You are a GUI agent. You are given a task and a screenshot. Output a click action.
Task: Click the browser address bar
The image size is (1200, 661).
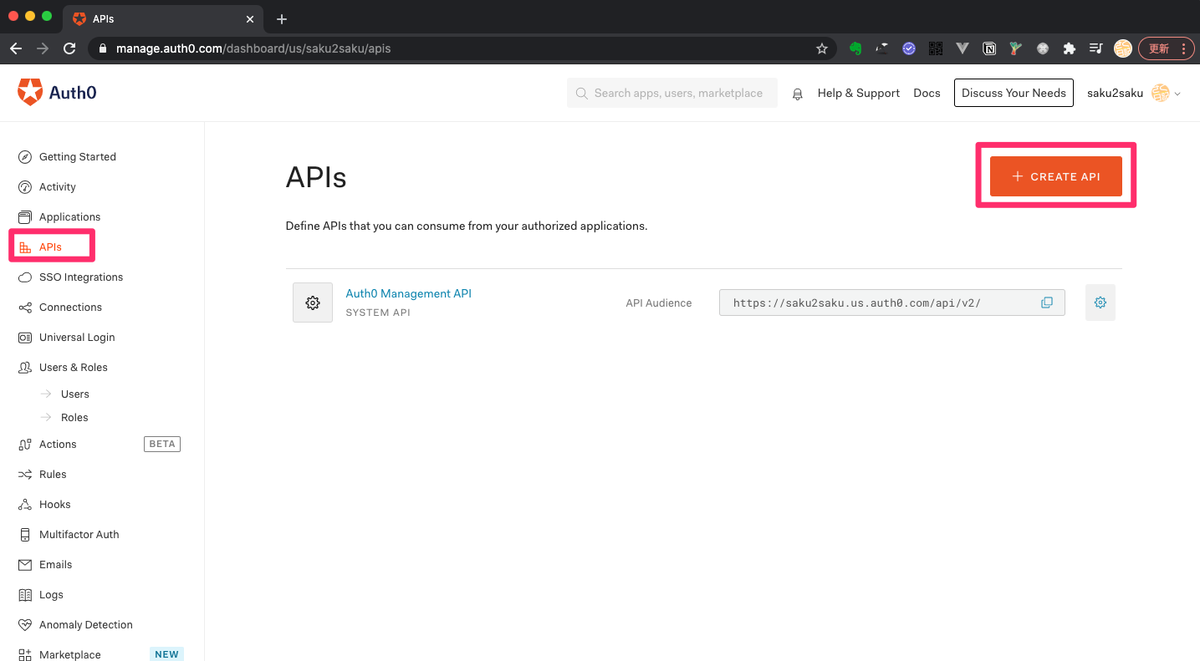pyautogui.click(x=460, y=48)
